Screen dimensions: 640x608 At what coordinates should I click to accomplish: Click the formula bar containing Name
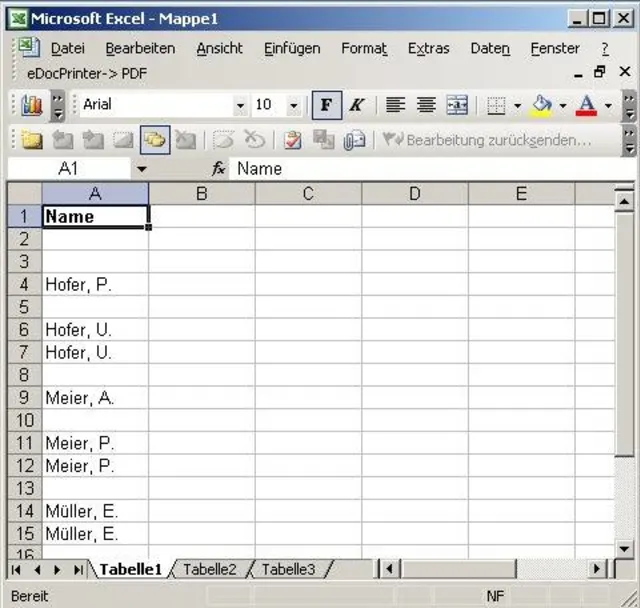[432, 169]
